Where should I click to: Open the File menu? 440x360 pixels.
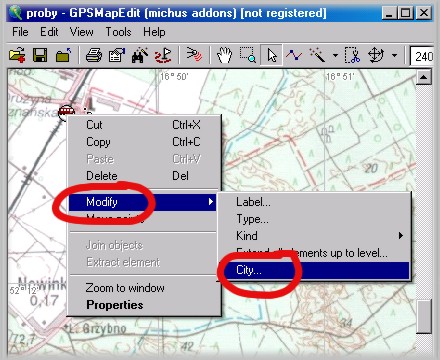(20, 32)
